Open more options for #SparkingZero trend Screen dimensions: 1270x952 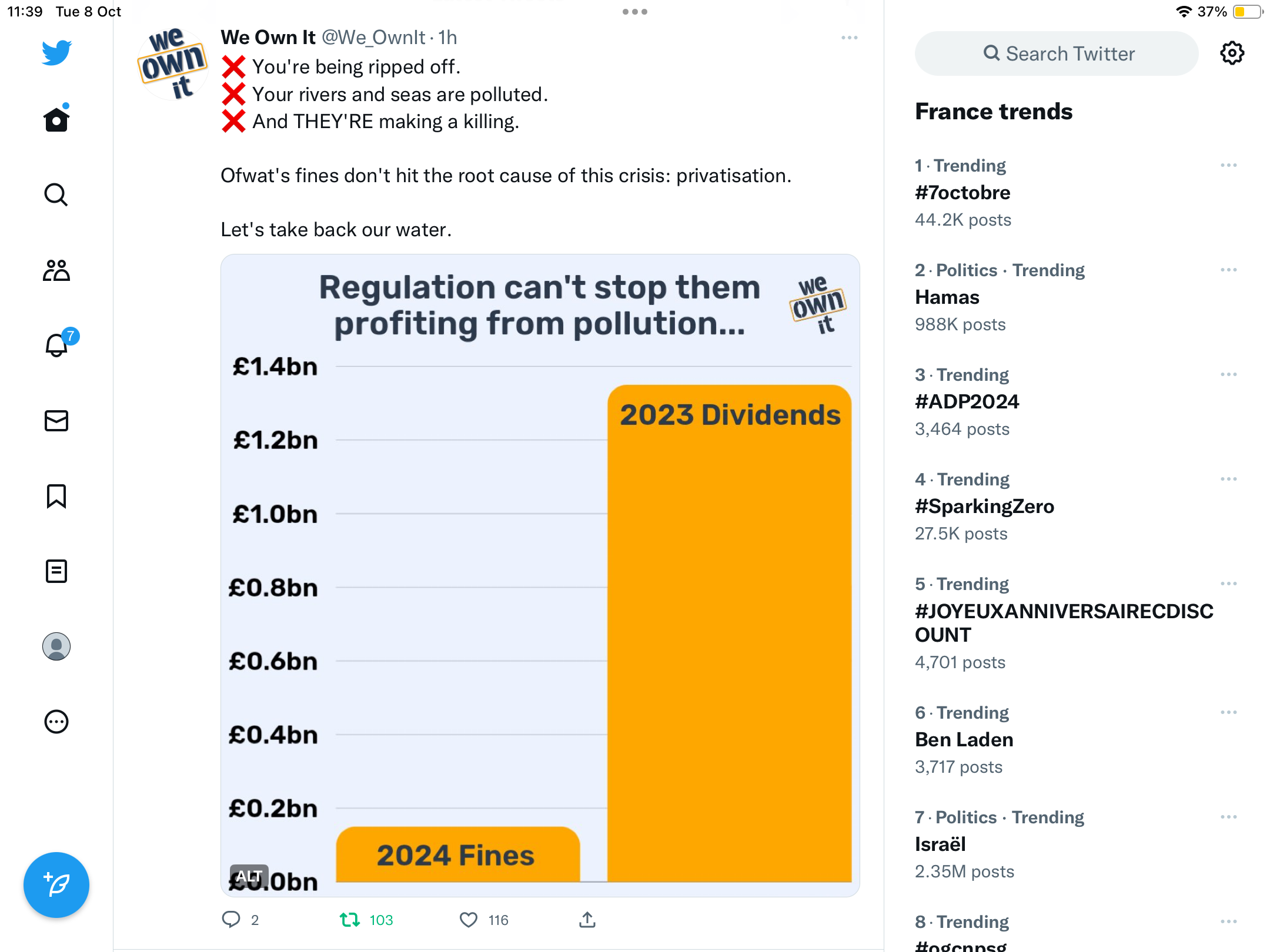(x=1229, y=479)
